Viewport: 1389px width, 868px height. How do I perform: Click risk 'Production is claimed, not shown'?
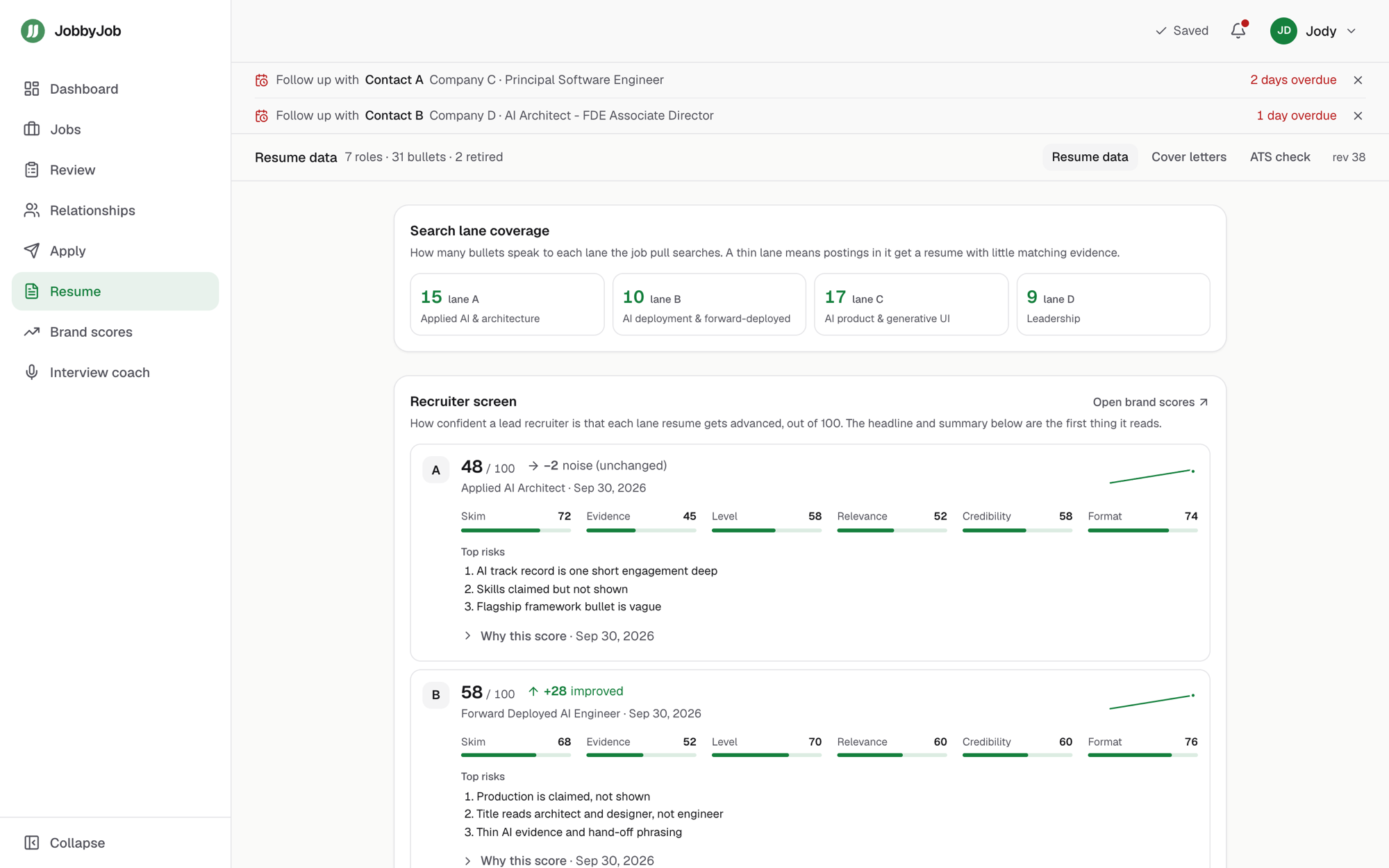pyautogui.click(x=563, y=796)
